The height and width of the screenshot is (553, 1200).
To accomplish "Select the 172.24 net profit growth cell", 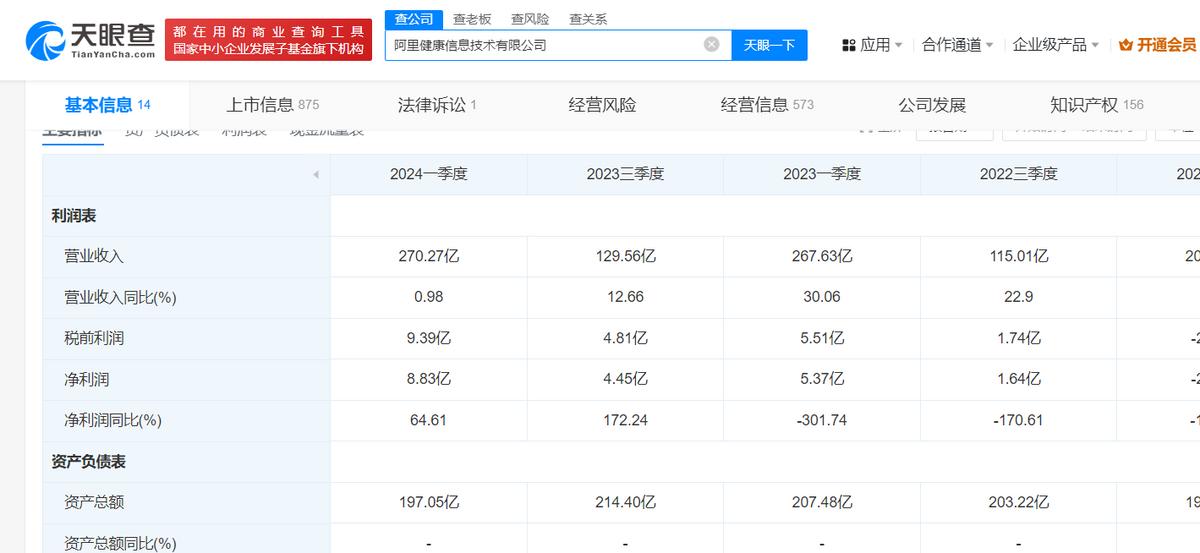I will coord(625,420).
